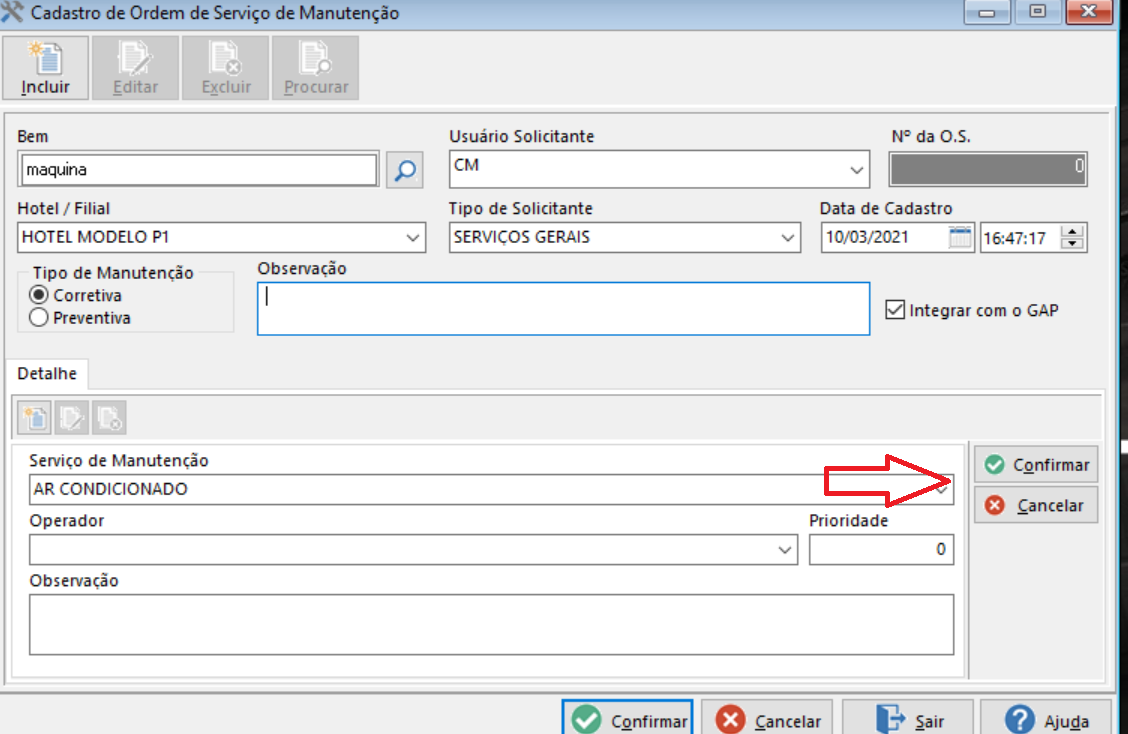
Task: Switch to the Detalhe tab
Action: pos(47,373)
